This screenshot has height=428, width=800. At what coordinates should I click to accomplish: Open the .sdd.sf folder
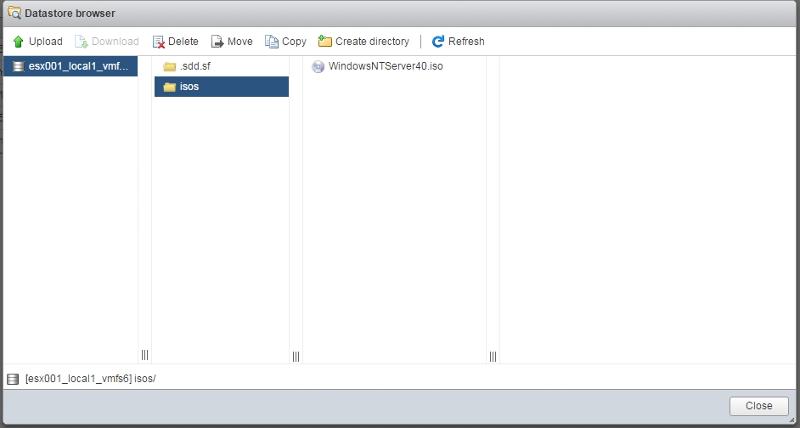[194, 67]
